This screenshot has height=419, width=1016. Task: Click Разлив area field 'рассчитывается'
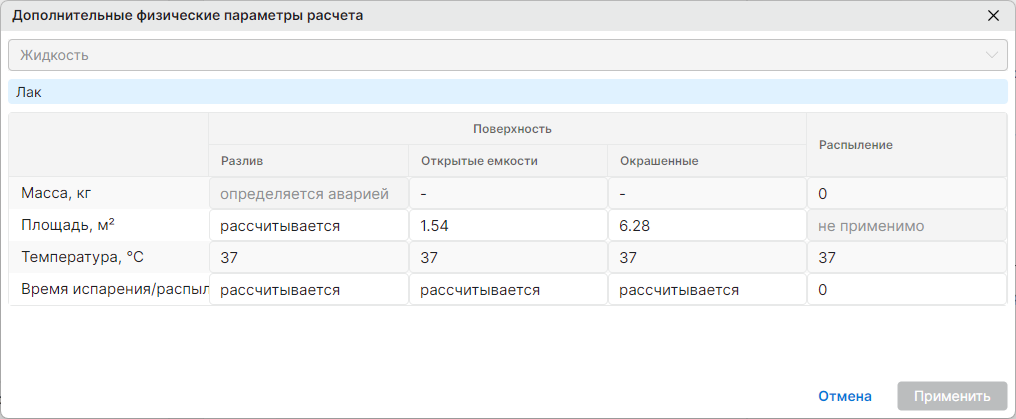coord(308,225)
